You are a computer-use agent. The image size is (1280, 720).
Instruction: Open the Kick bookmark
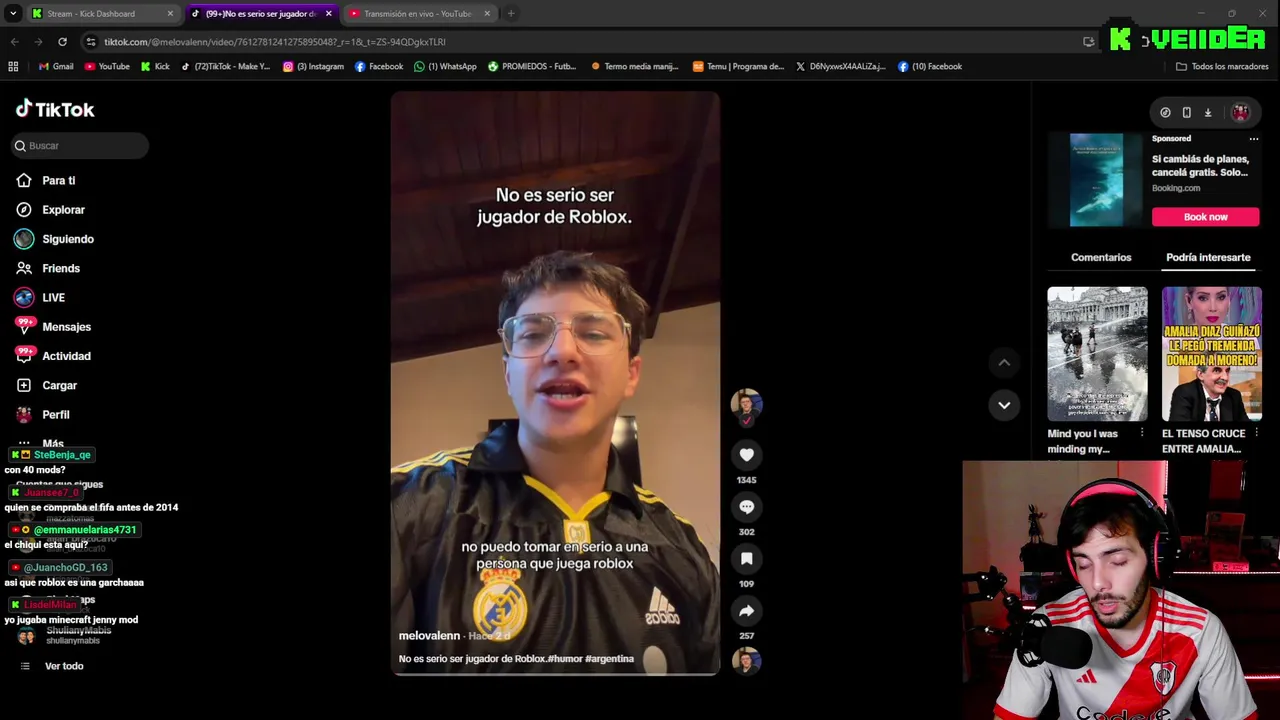155,67
